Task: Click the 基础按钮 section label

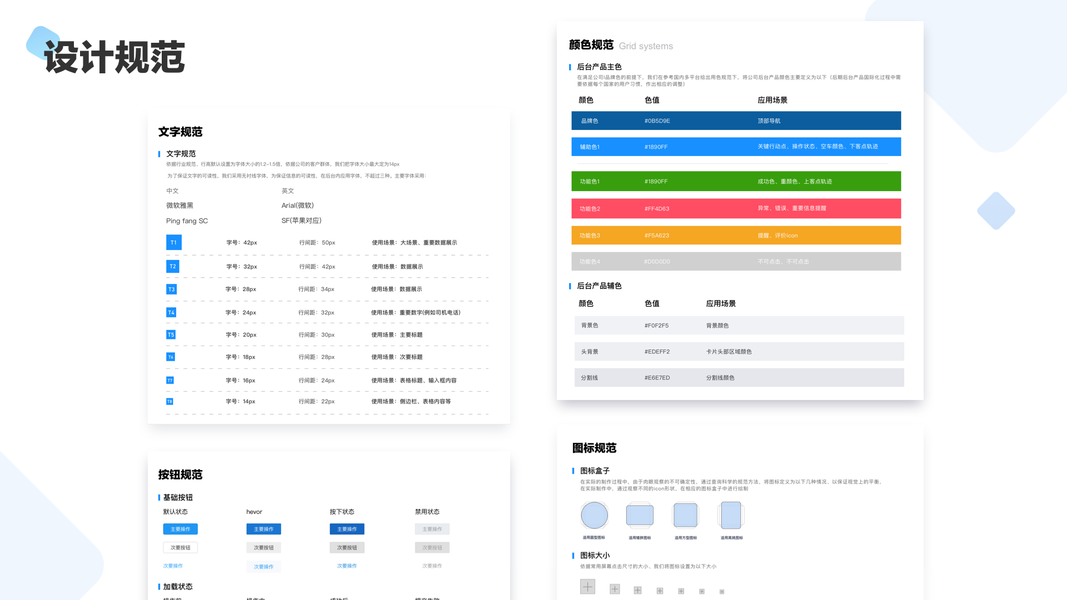Action: (178, 497)
